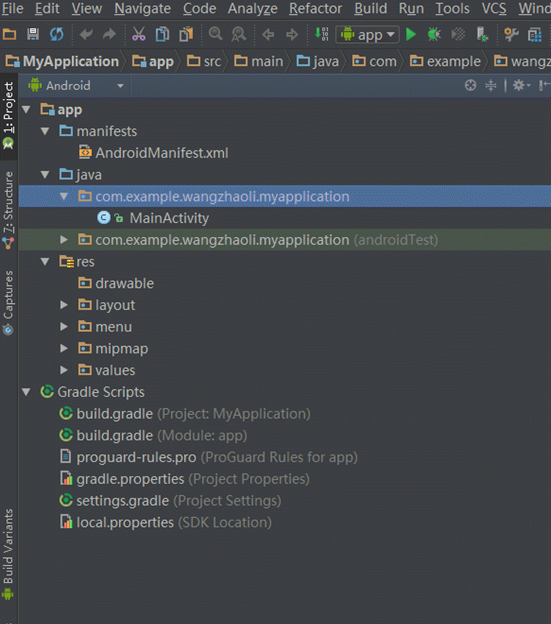Toggle the Project tool window tab
Image resolution: width=551 pixels, height=624 pixels.
(8, 115)
